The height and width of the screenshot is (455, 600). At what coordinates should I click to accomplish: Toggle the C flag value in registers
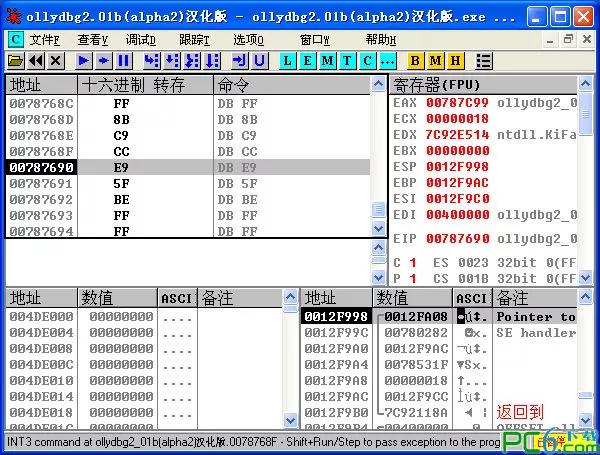413,262
